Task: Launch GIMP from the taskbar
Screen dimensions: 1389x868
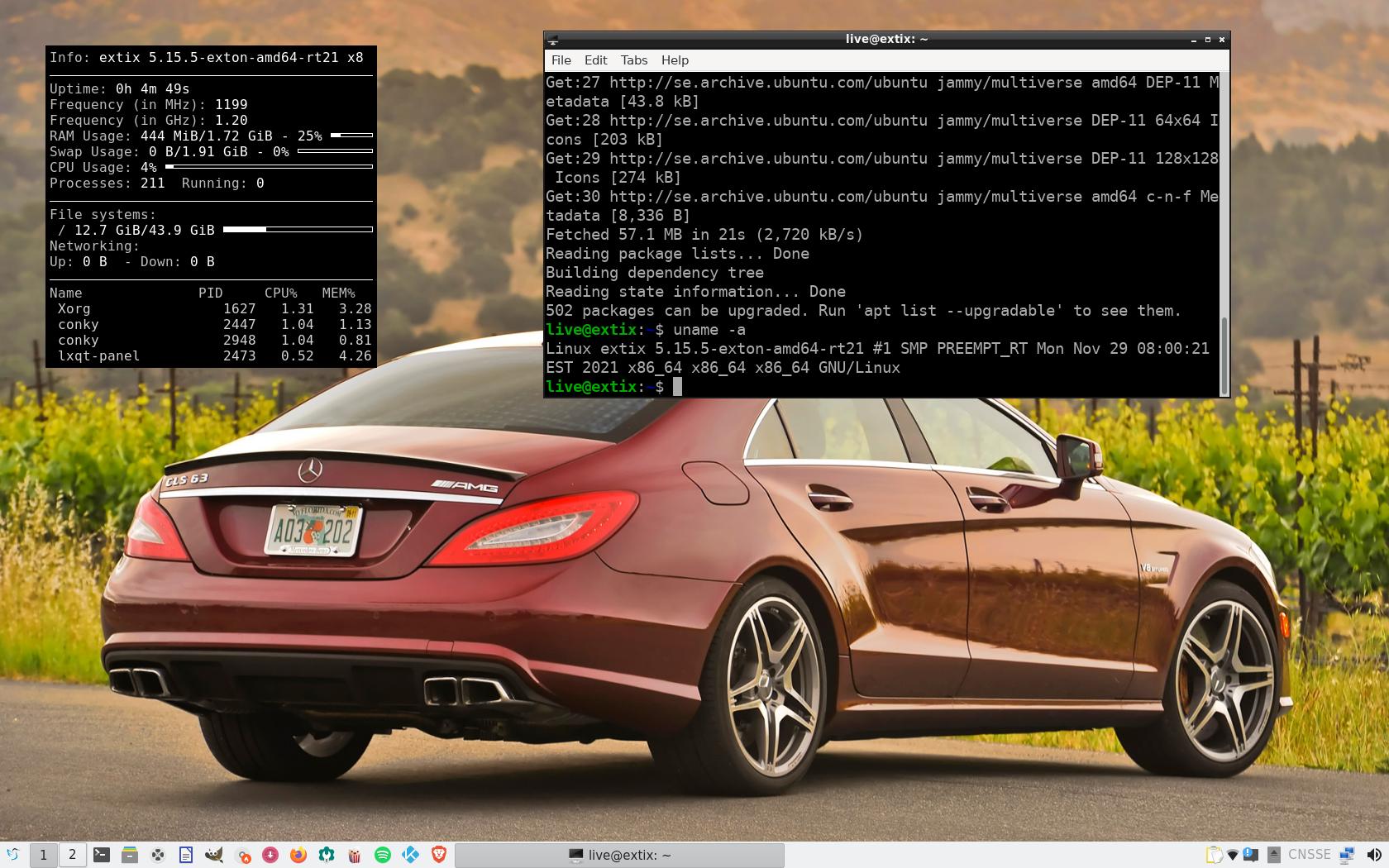Action: pyautogui.click(x=214, y=855)
